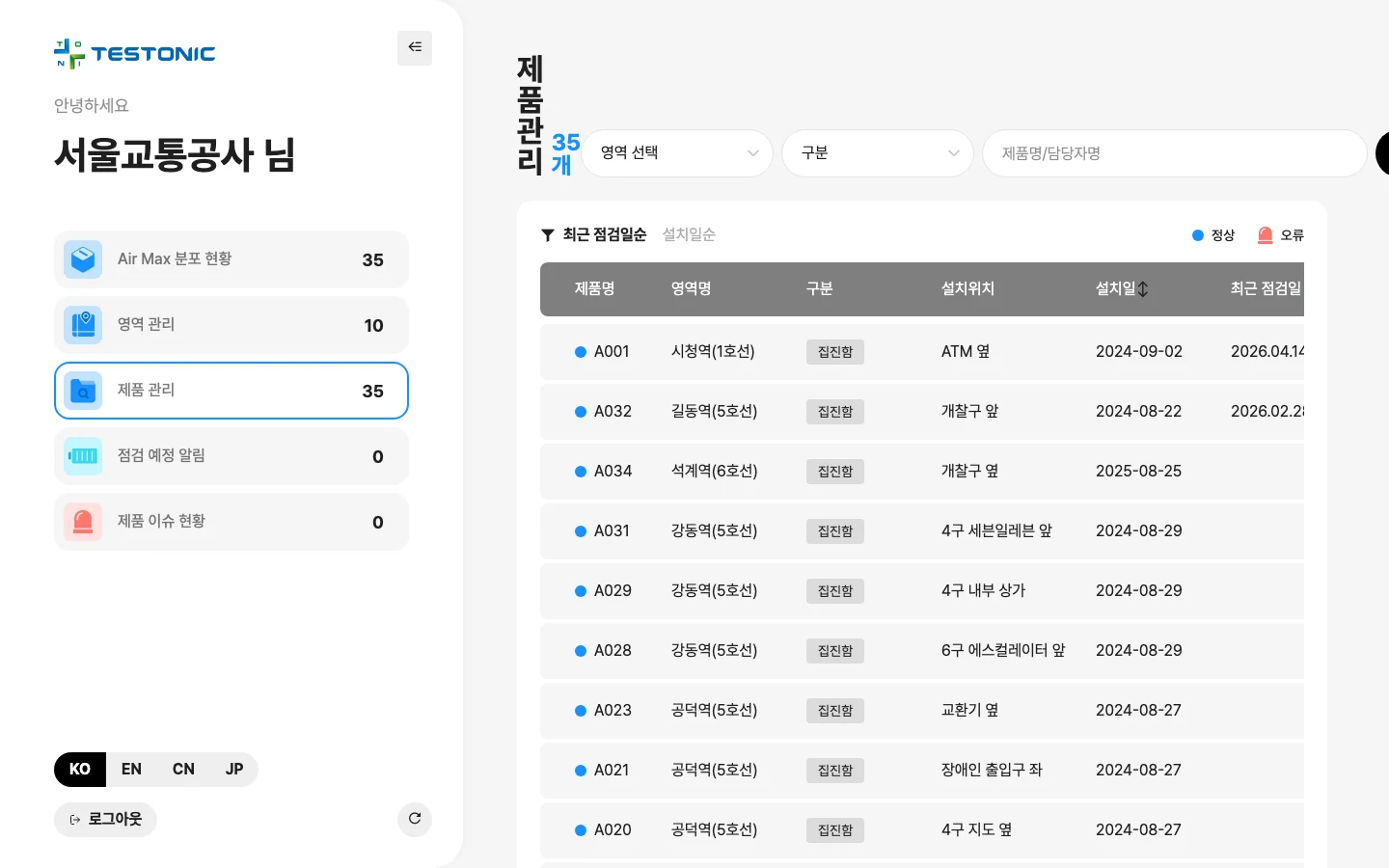
Task: Switch language to JP
Action: click(234, 770)
